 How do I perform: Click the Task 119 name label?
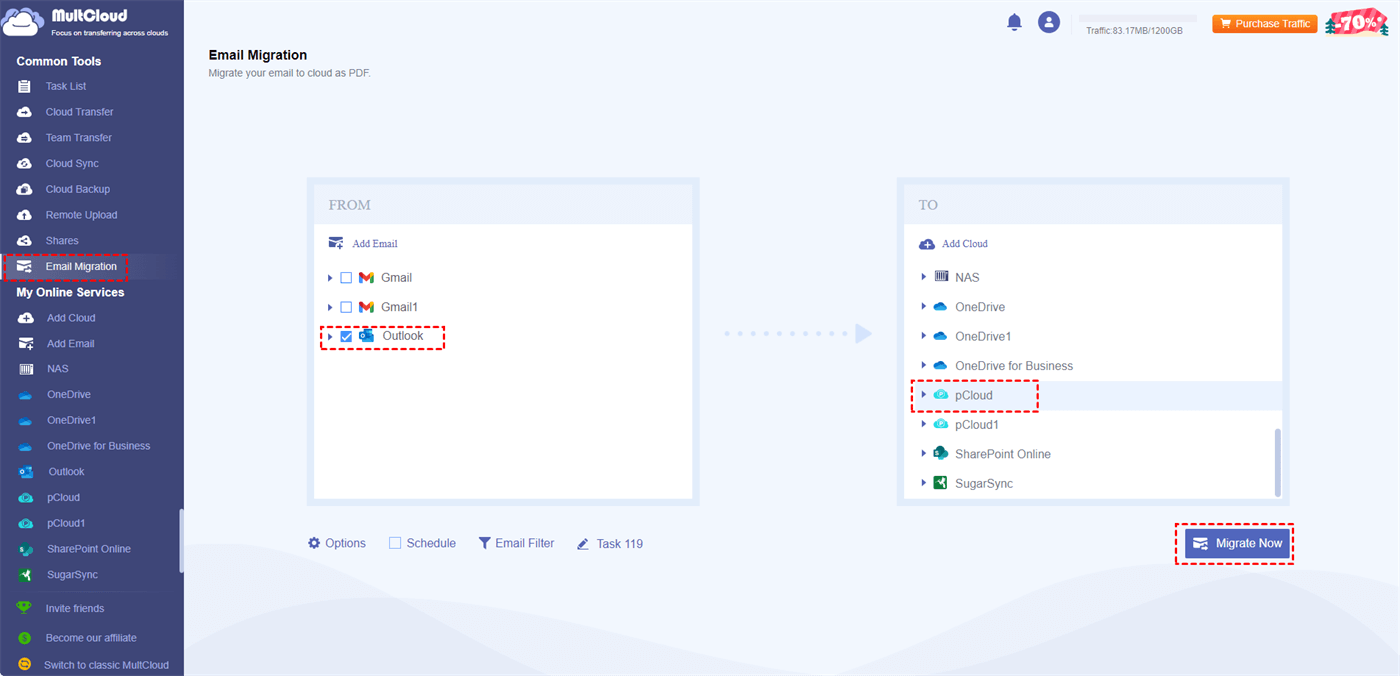click(620, 544)
